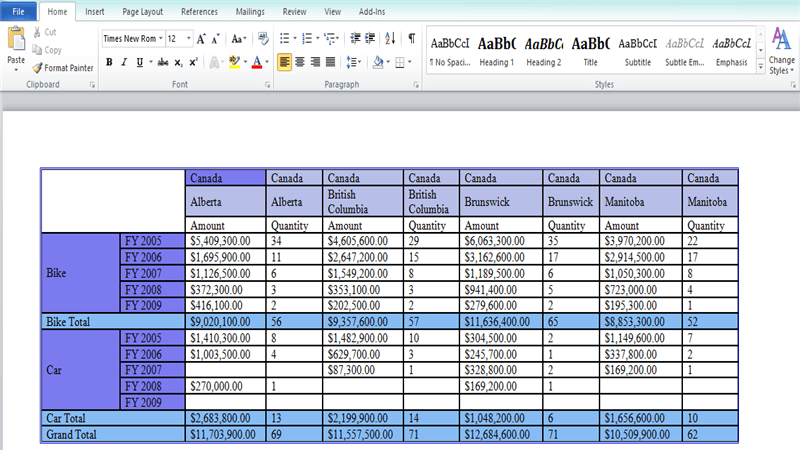Screen dimensions: 800x450
Task: Cut the selected content
Action: pos(45,32)
